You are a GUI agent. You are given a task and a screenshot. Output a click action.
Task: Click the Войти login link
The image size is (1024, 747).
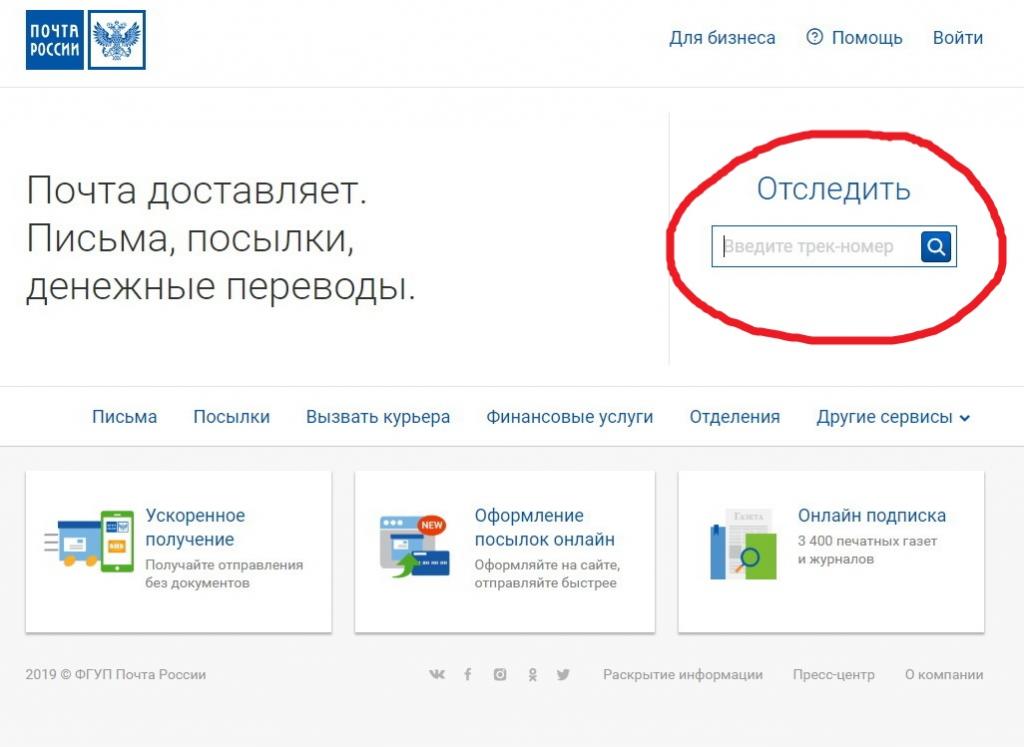click(x=957, y=38)
